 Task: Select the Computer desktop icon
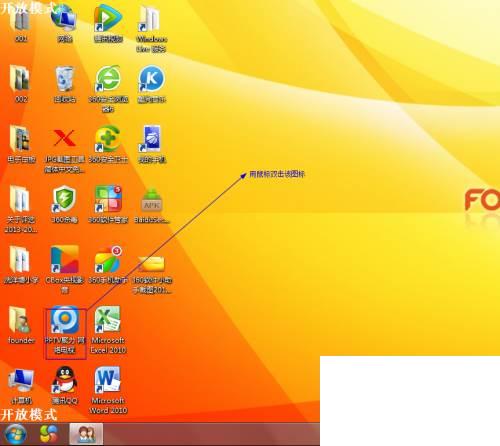click(x=21, y=386)
